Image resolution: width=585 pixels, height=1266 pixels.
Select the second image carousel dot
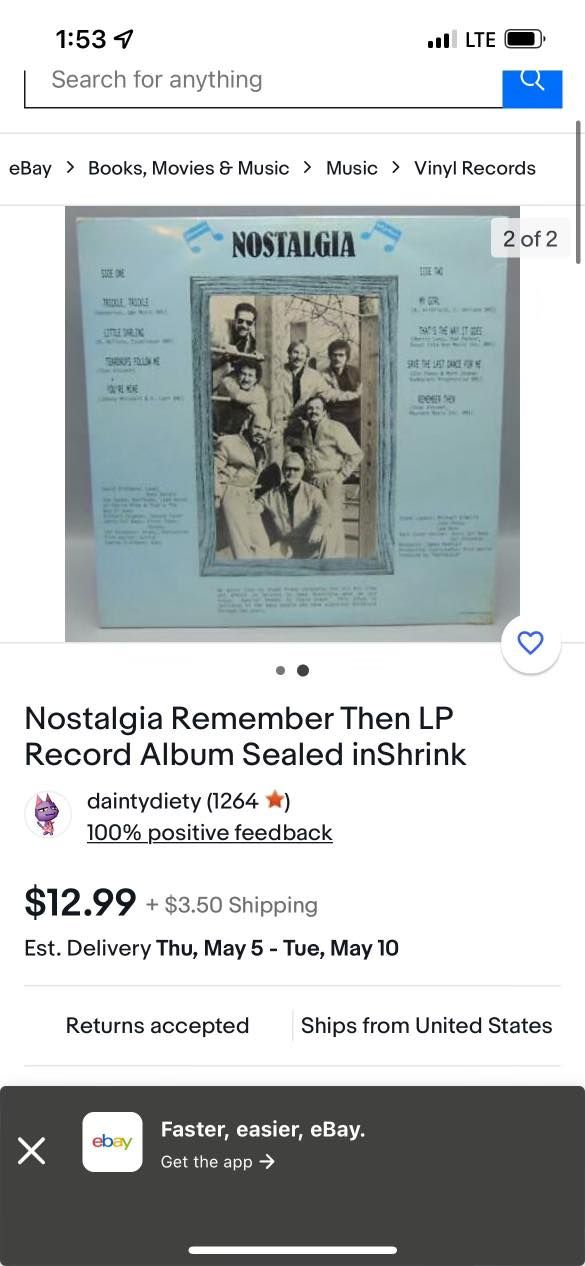pyautogui.click(x=303, y=670)
